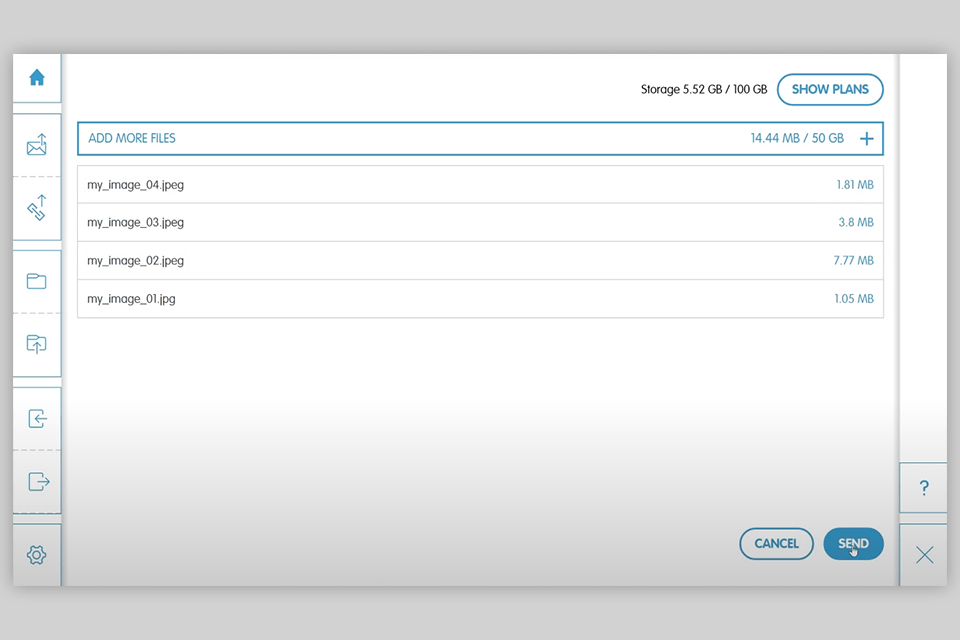Open help with the question mark icon
Image resolution: width=960 pixels, height=640 pixels.
tap(924, 488)
